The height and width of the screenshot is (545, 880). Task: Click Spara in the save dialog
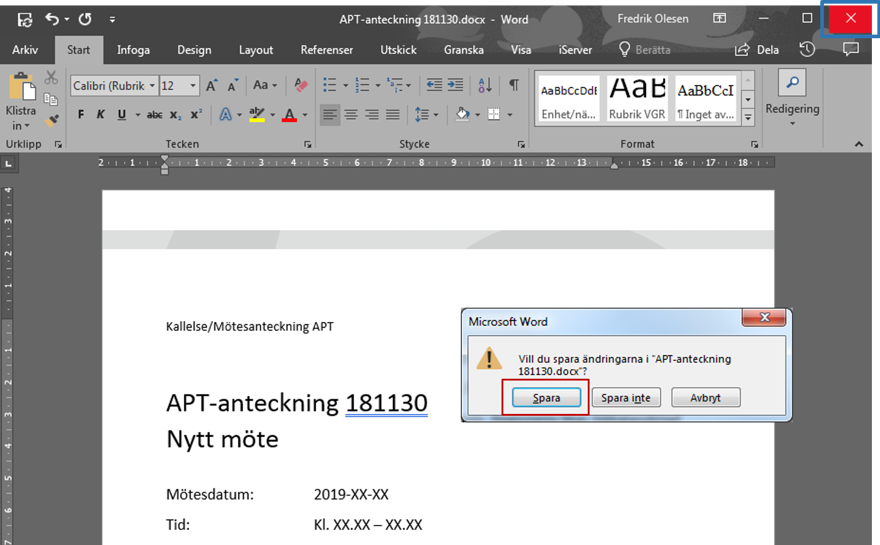546,398
